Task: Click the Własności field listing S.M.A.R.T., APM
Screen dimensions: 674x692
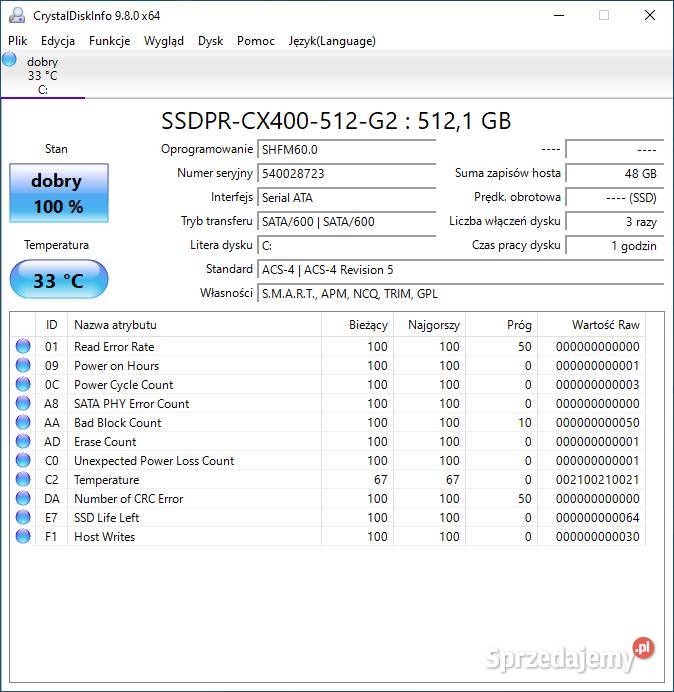Action: click(460, 293)
